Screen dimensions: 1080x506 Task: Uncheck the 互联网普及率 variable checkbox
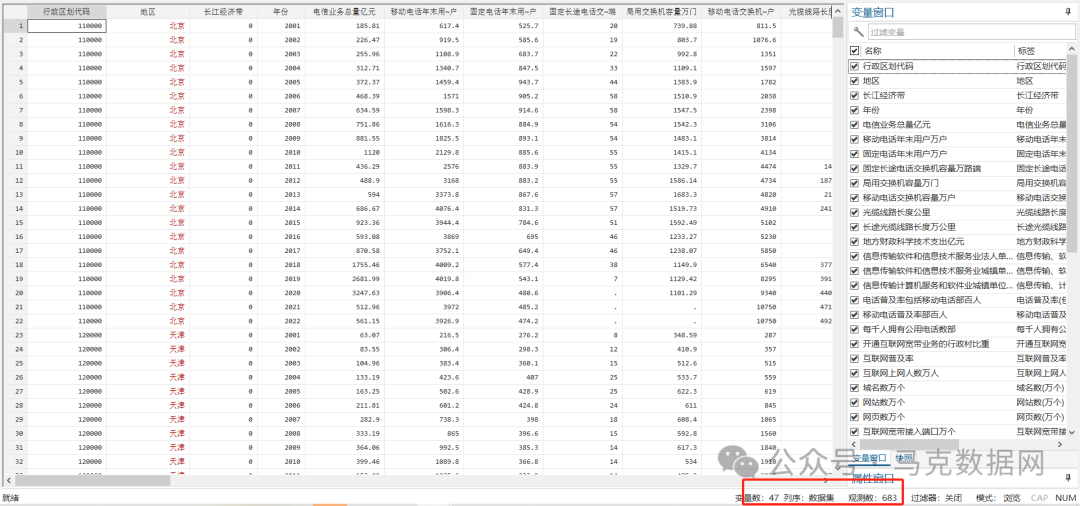tap(855, 359)
